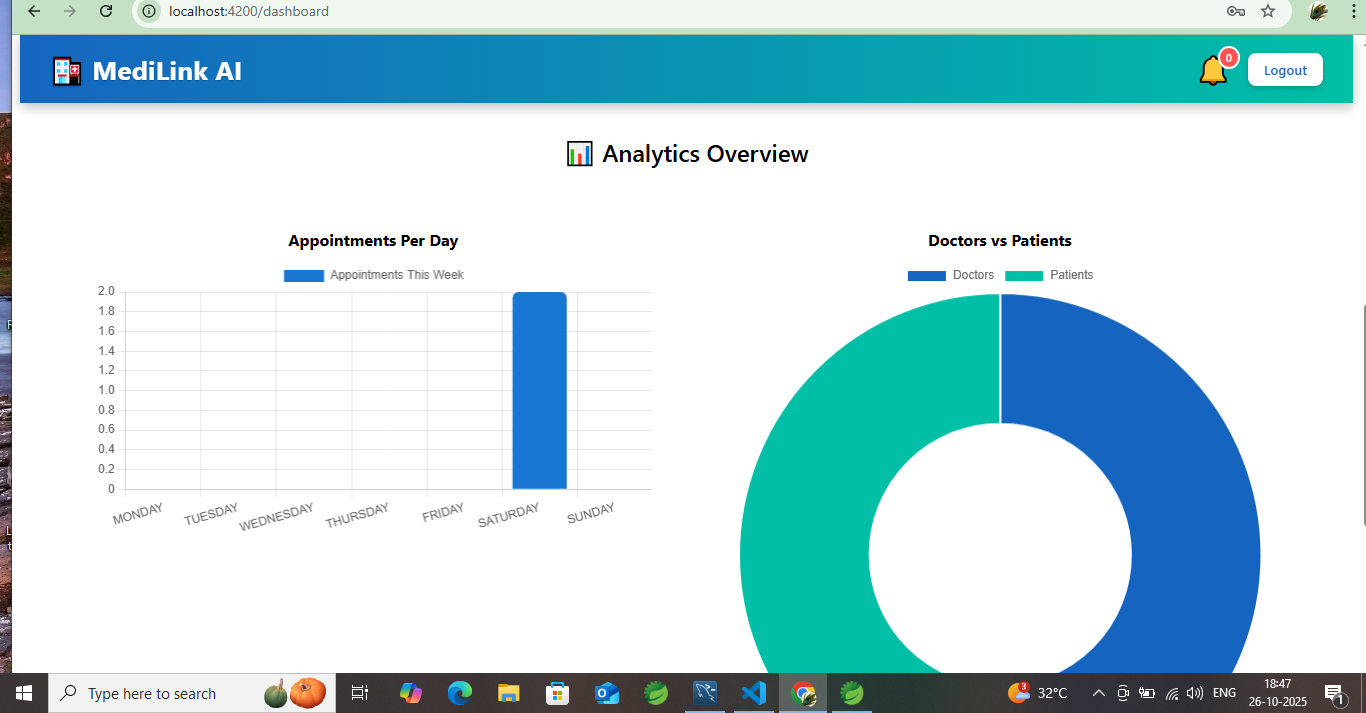Click the taskbar search box

(190, 693)
